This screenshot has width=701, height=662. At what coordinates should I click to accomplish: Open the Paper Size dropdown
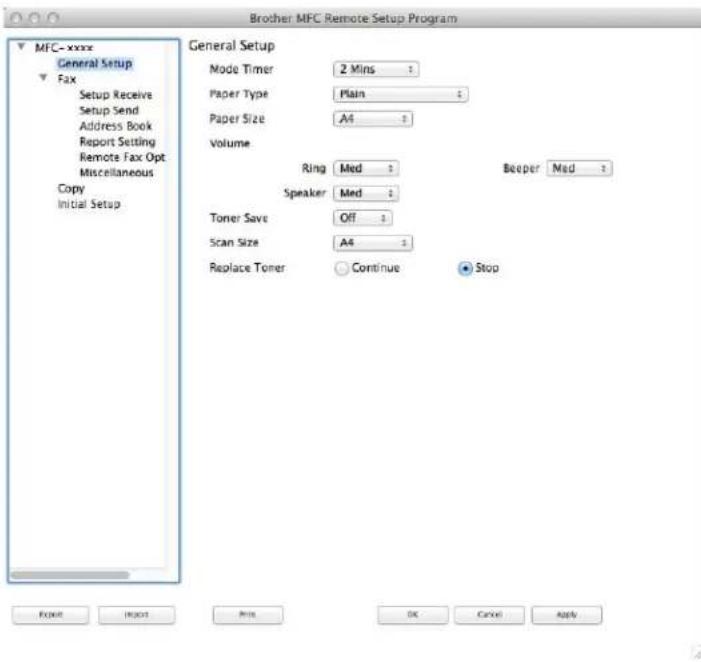click(373, 119)
